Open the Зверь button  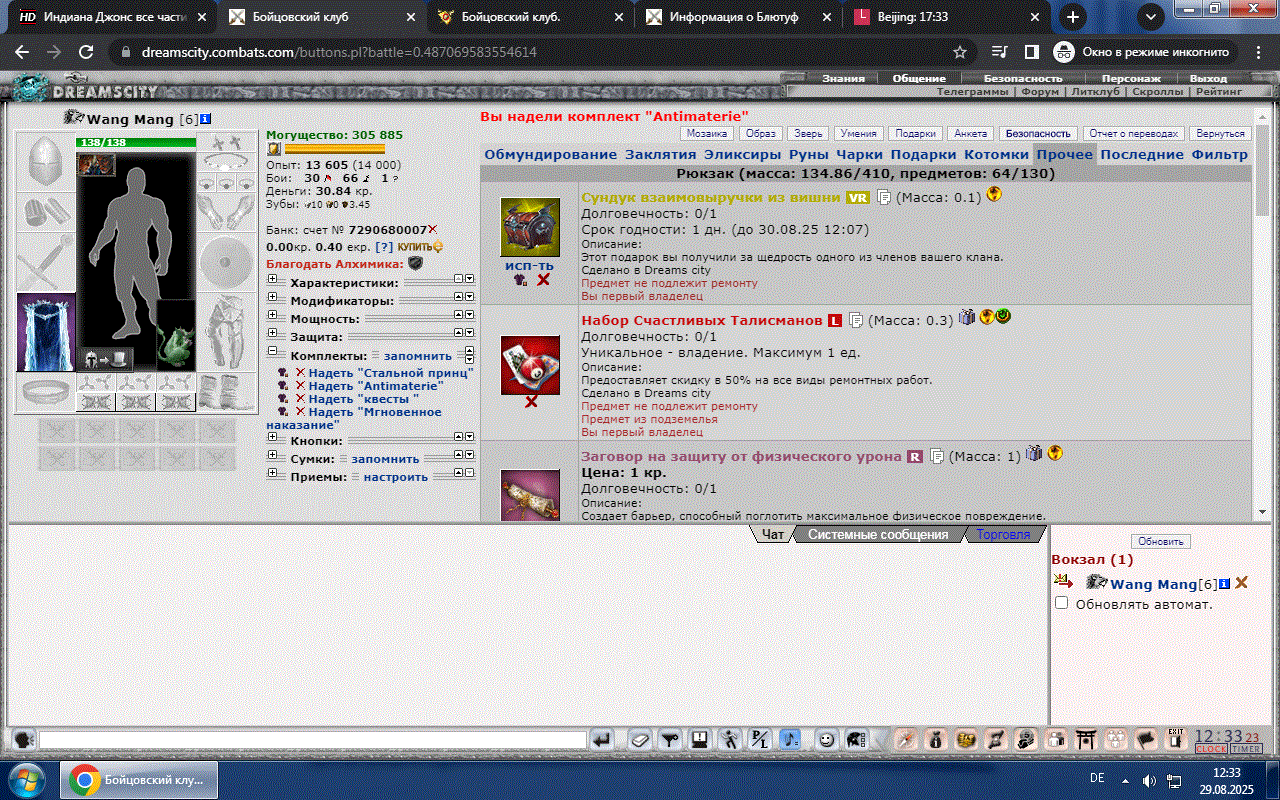pos(808,133)
